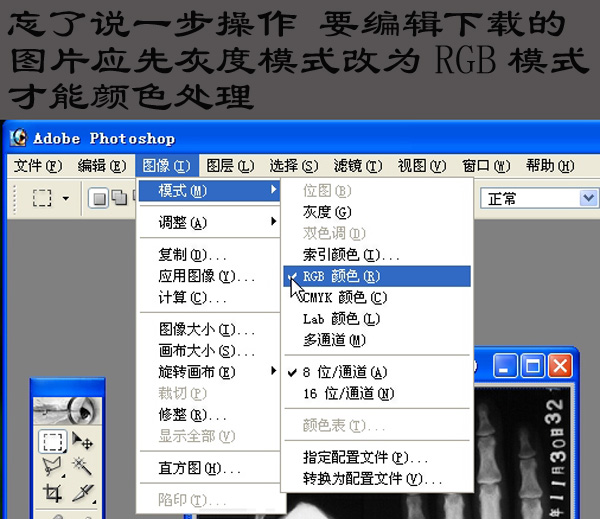The image size is (600, 519).
Task: Open 直方图(H) dialog
Action: (x=209, y=468)
